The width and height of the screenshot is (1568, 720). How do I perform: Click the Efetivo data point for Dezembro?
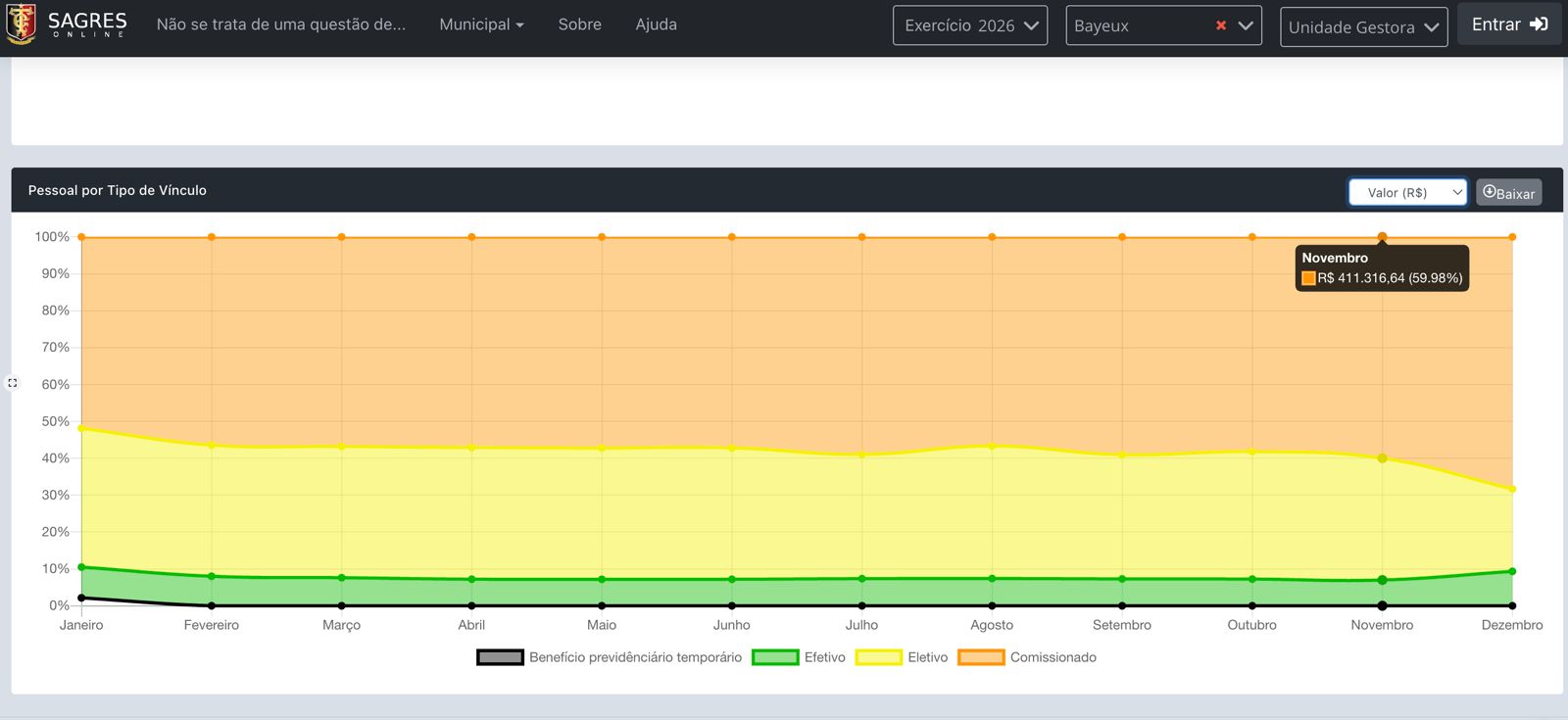(1512, 571)
